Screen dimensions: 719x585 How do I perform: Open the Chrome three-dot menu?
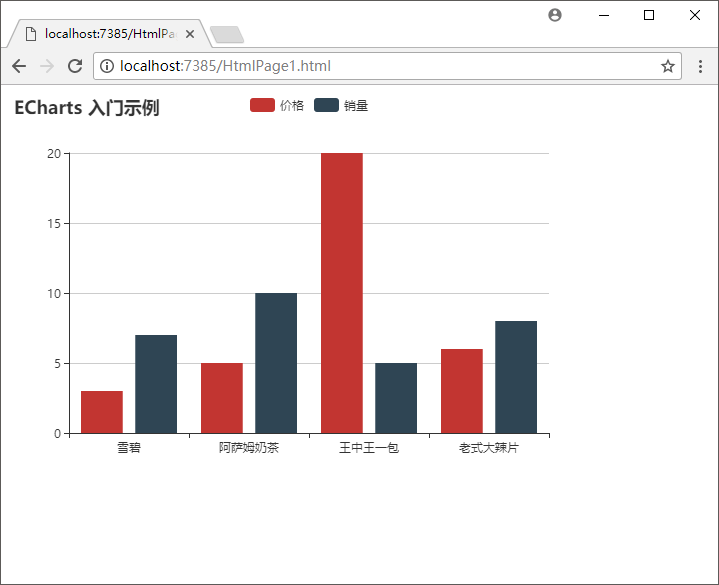pyautogui.click(x=700, y=66)
